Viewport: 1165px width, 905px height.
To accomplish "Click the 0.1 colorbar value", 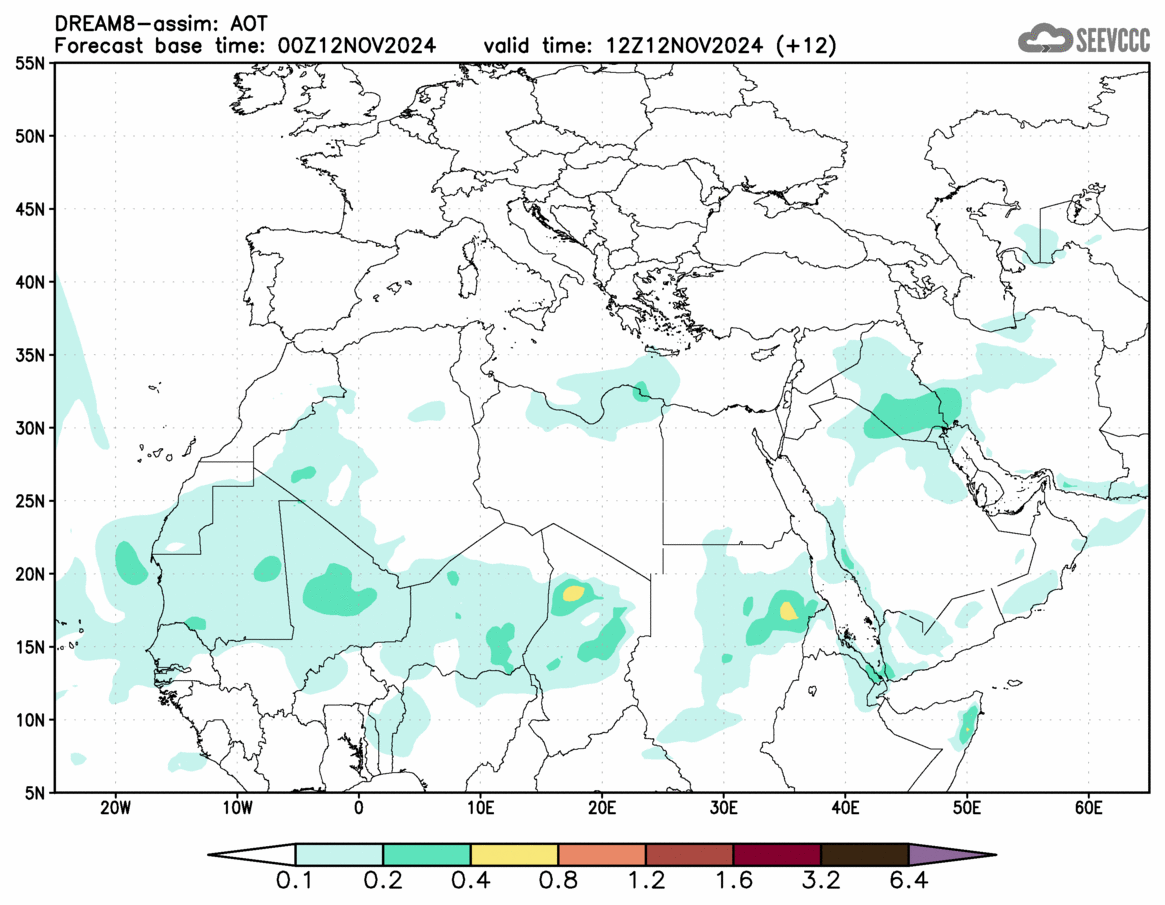I will [294, 881].
